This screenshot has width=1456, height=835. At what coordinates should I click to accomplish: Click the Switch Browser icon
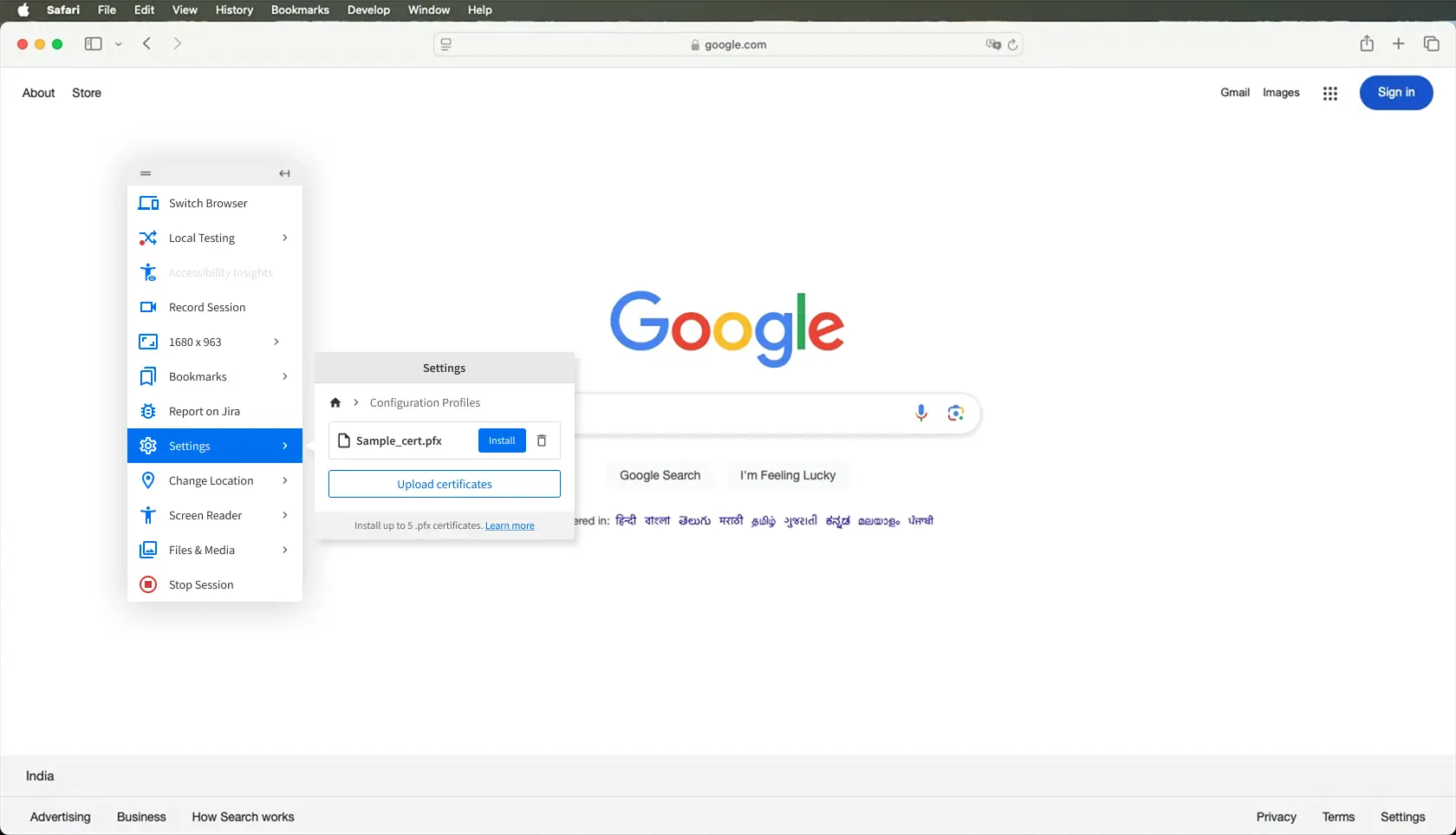pyautogui.click(x=148, y=203)
